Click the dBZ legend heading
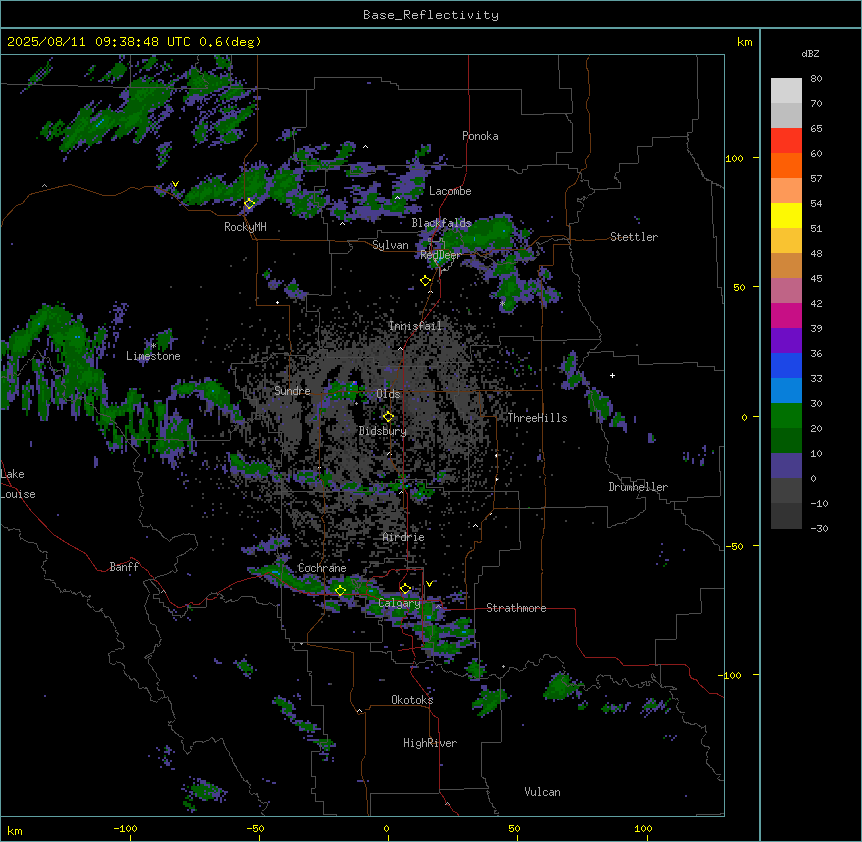This screenshot has width=862, height=842. point(810,54)
